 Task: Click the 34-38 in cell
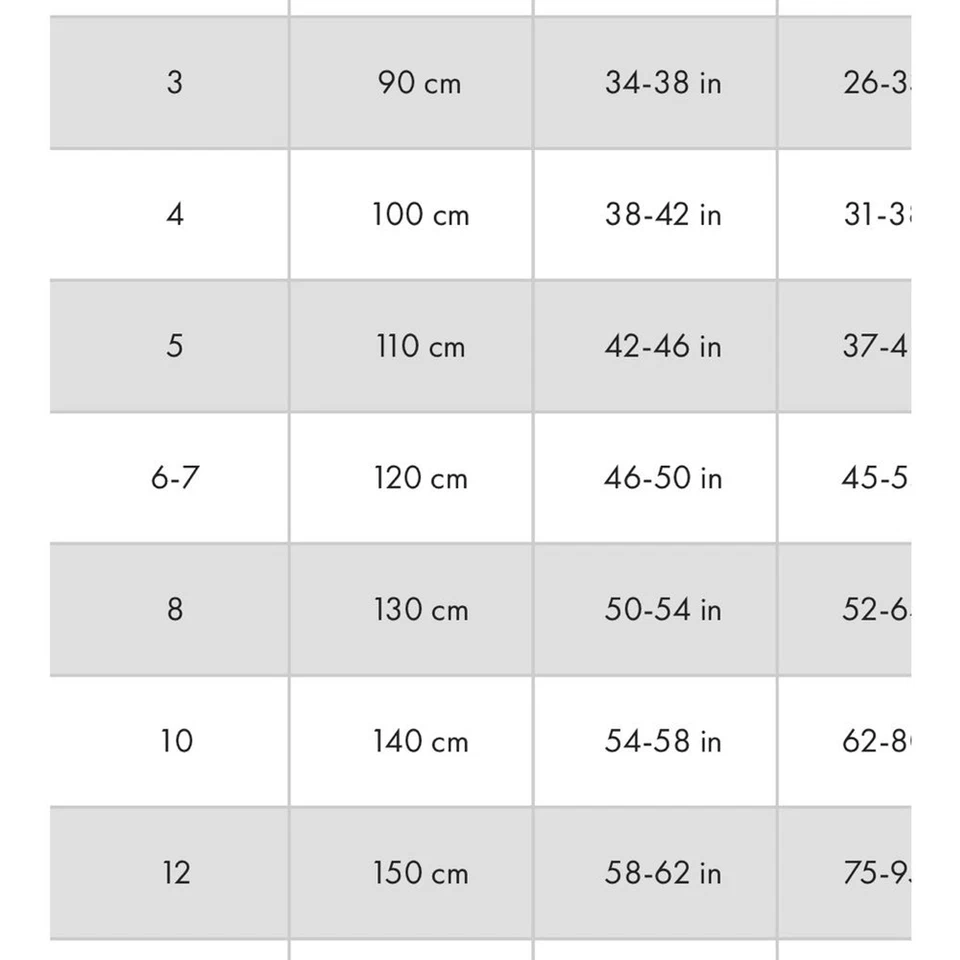click(x=662, y=82)
